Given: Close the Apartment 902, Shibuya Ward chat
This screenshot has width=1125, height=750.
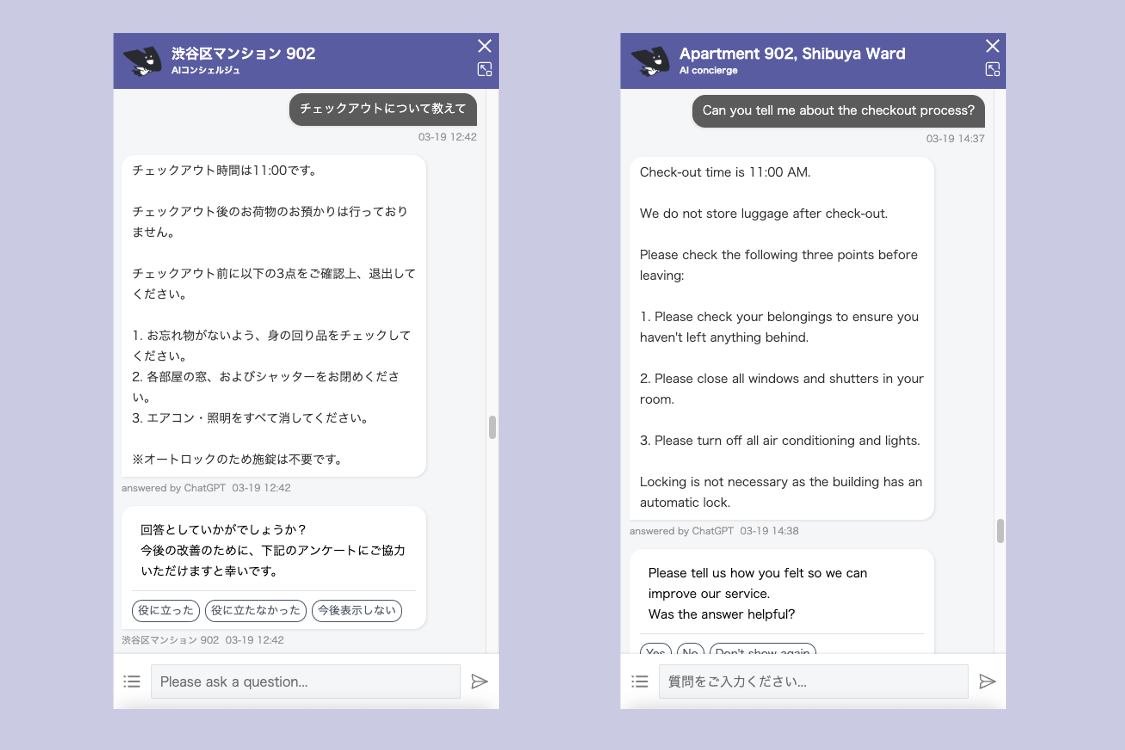Looking at the screenshot, I should click(x=993, y=46).
